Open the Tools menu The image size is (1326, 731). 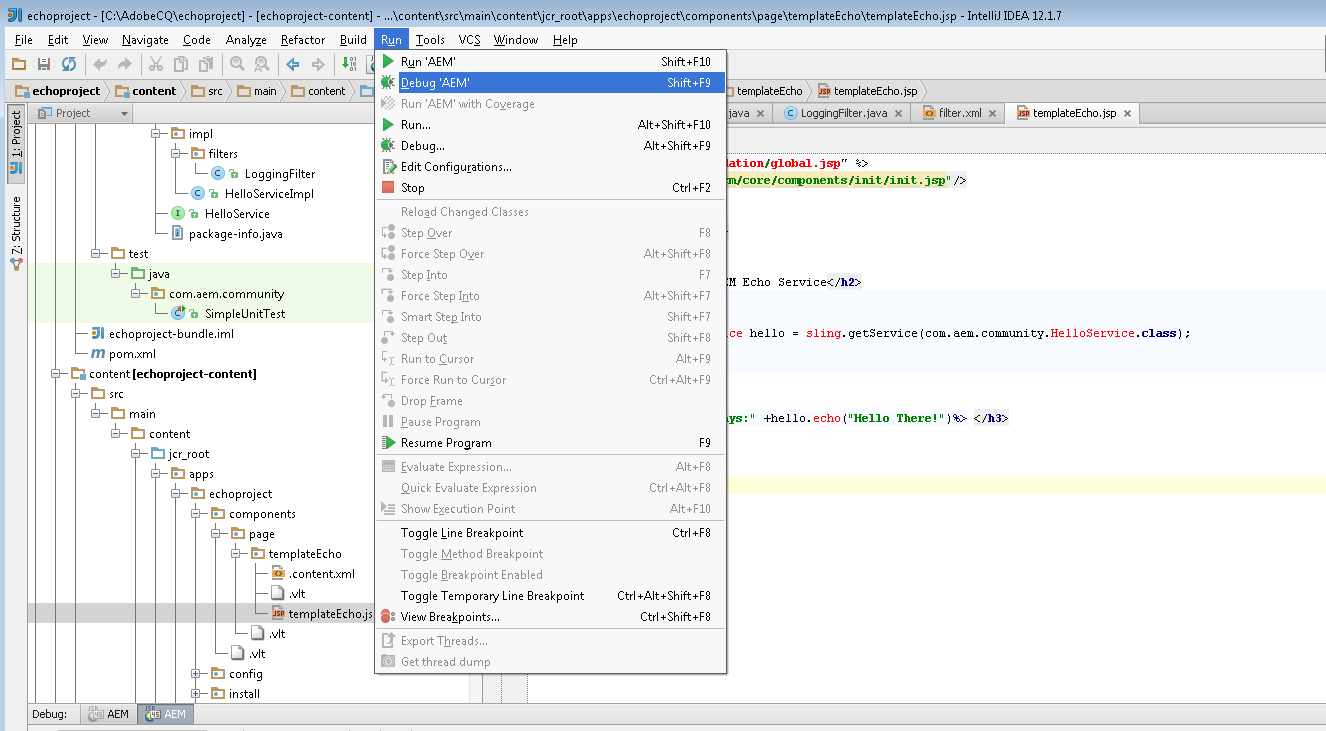[430, 40]
